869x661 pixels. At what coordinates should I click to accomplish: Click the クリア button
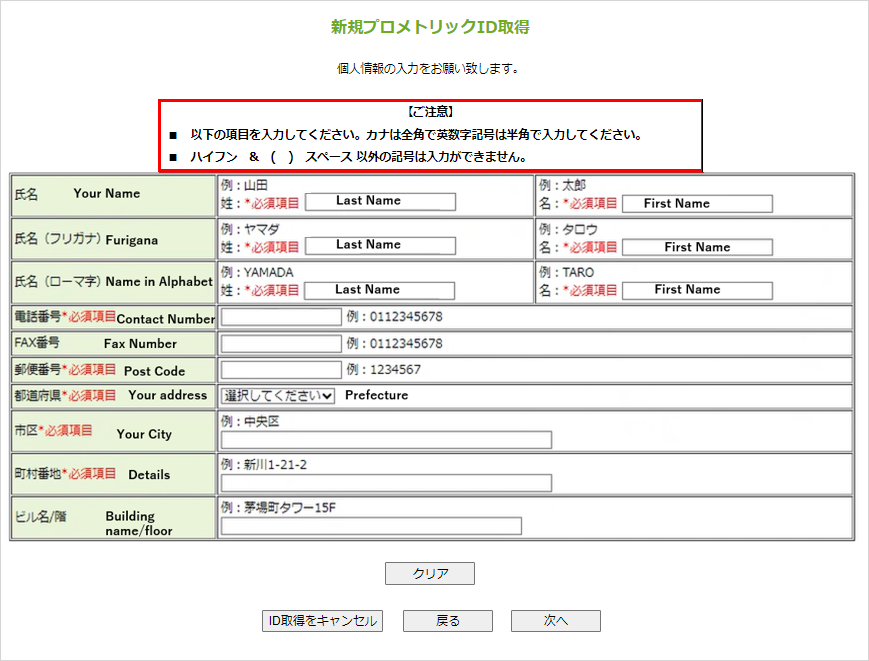pyautogui.click(x=430, y=573)
